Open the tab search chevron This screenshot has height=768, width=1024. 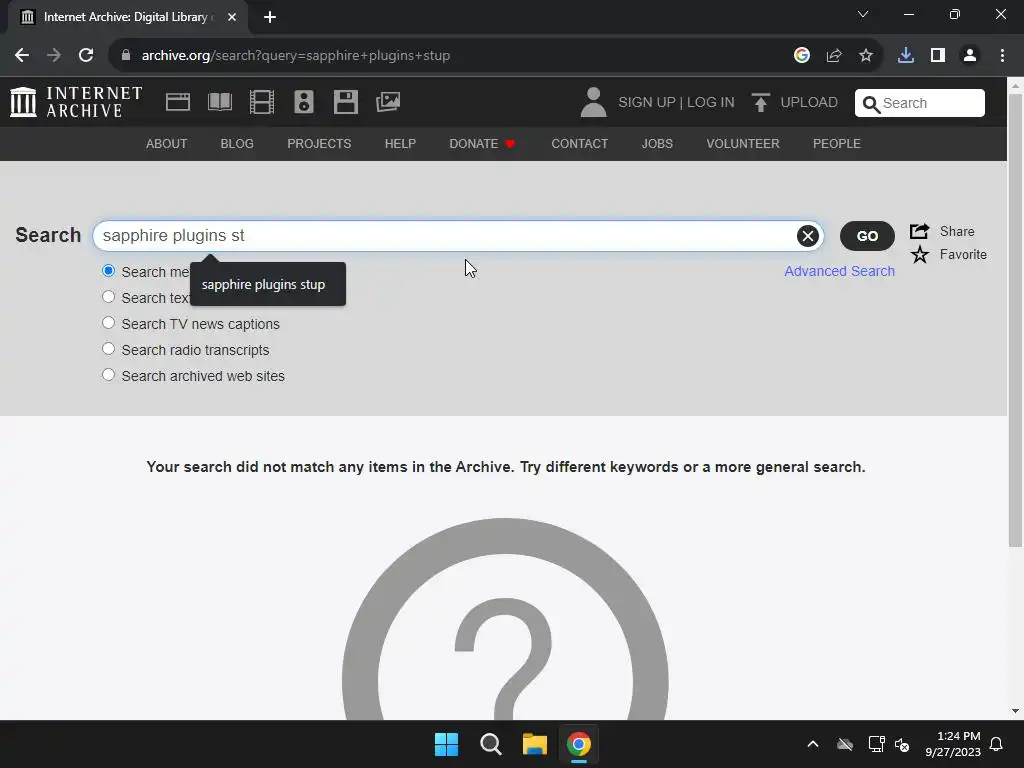coord(863,14)
